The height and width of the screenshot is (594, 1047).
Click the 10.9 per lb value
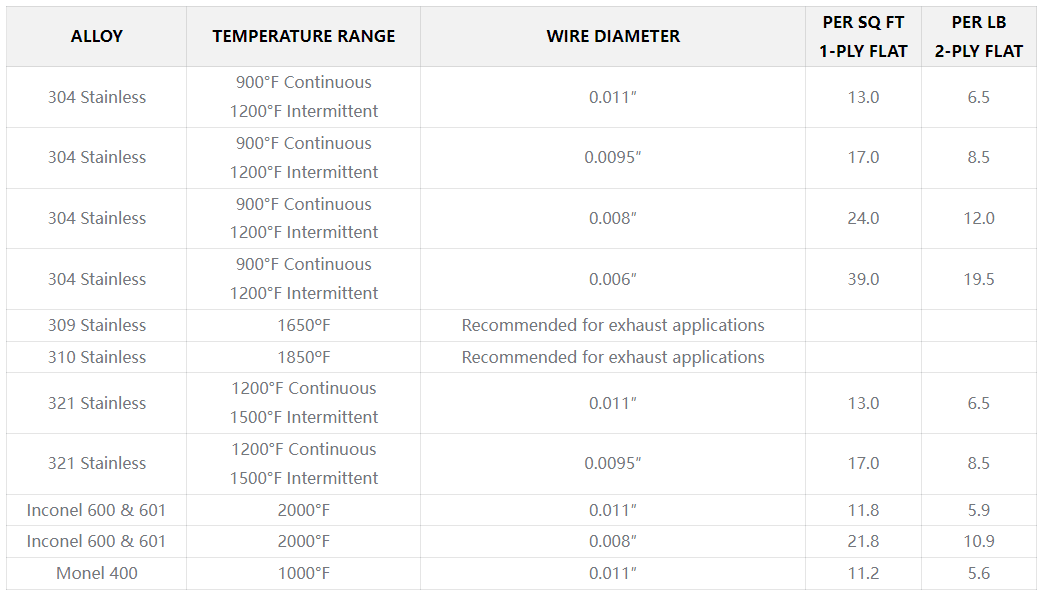click(x=978, y=541)
